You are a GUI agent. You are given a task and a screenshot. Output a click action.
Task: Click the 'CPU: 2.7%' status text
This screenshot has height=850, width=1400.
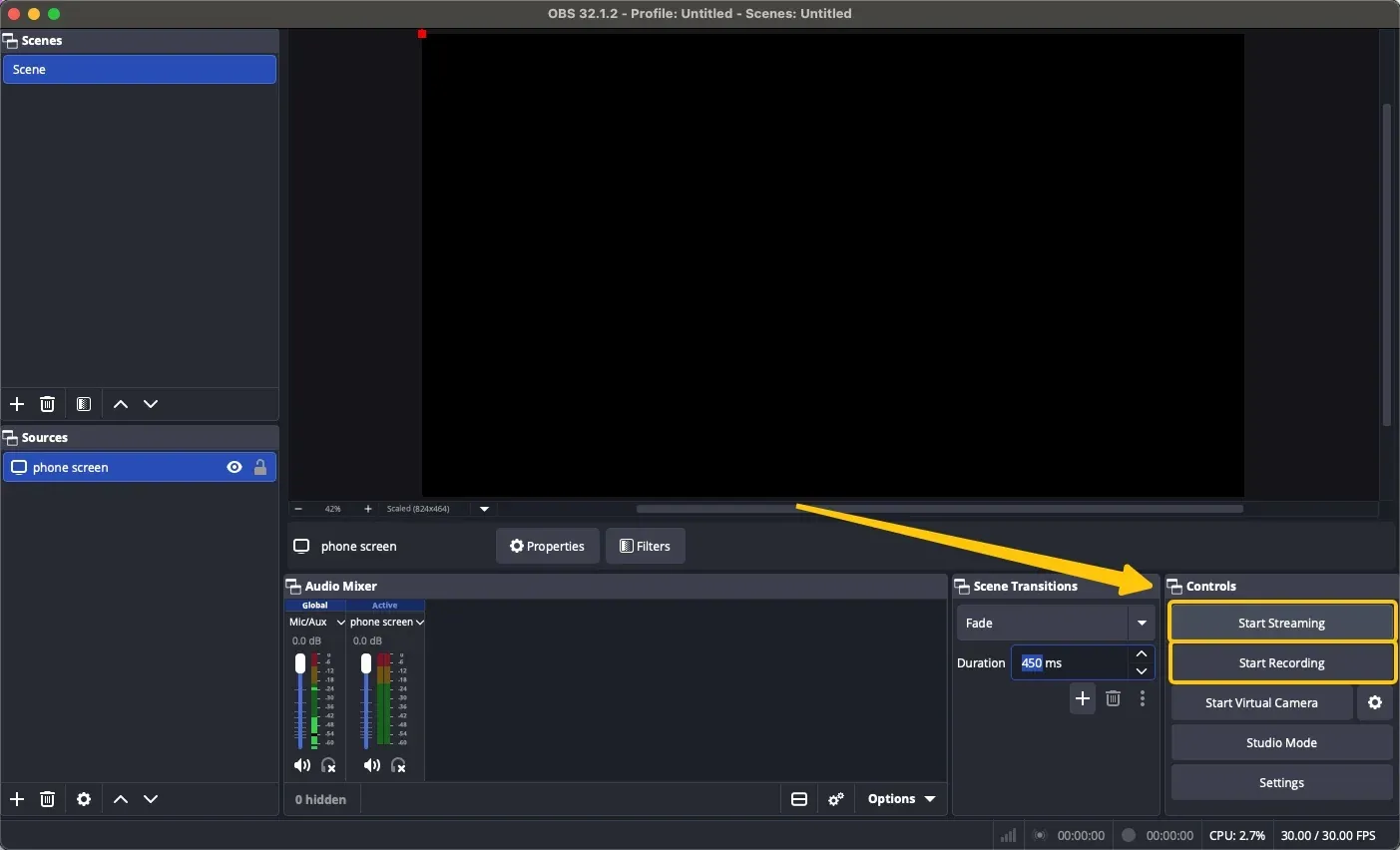(x=1237, y=835)
